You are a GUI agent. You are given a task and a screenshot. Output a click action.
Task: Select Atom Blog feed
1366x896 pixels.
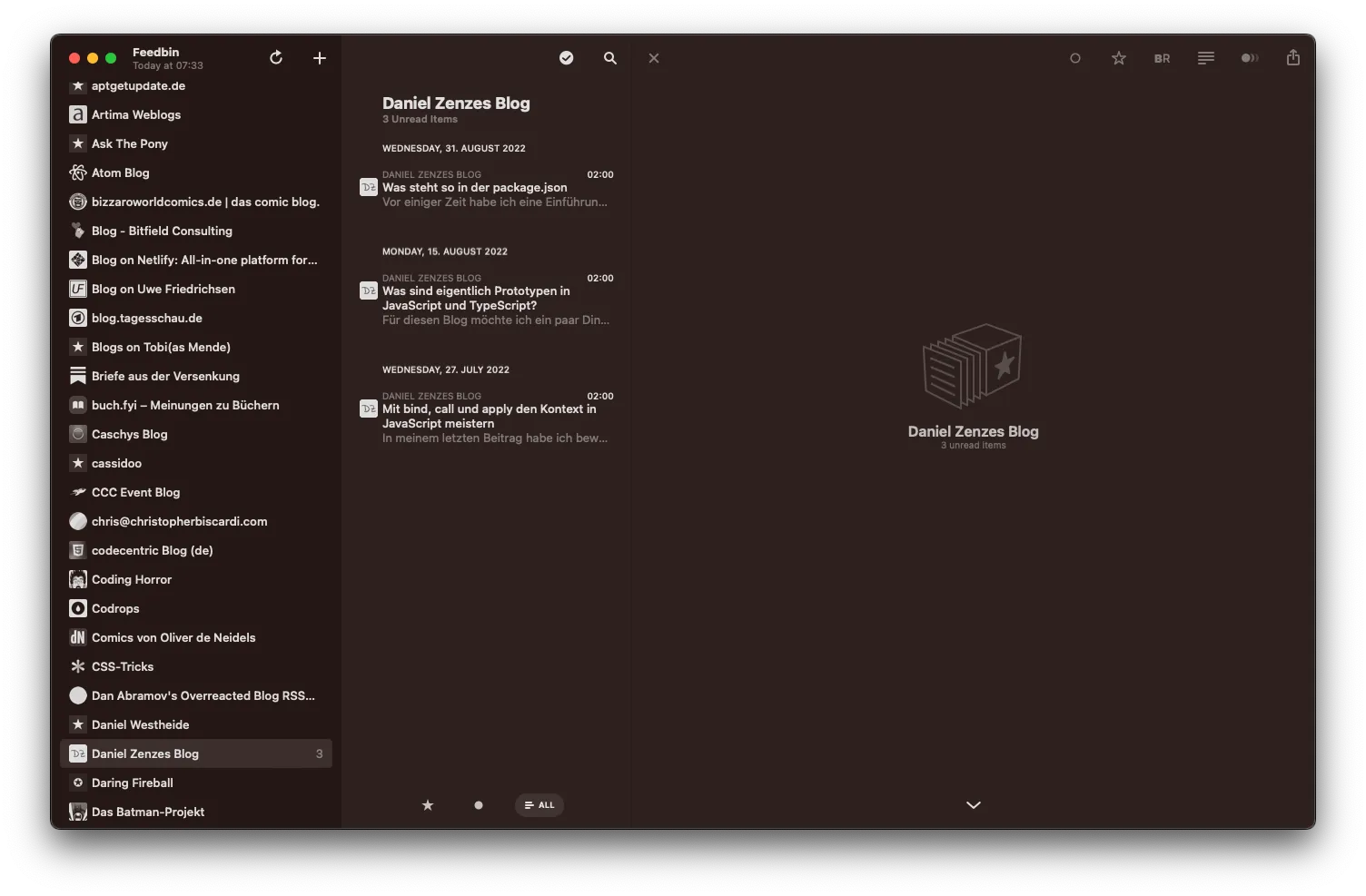(196, 172)
